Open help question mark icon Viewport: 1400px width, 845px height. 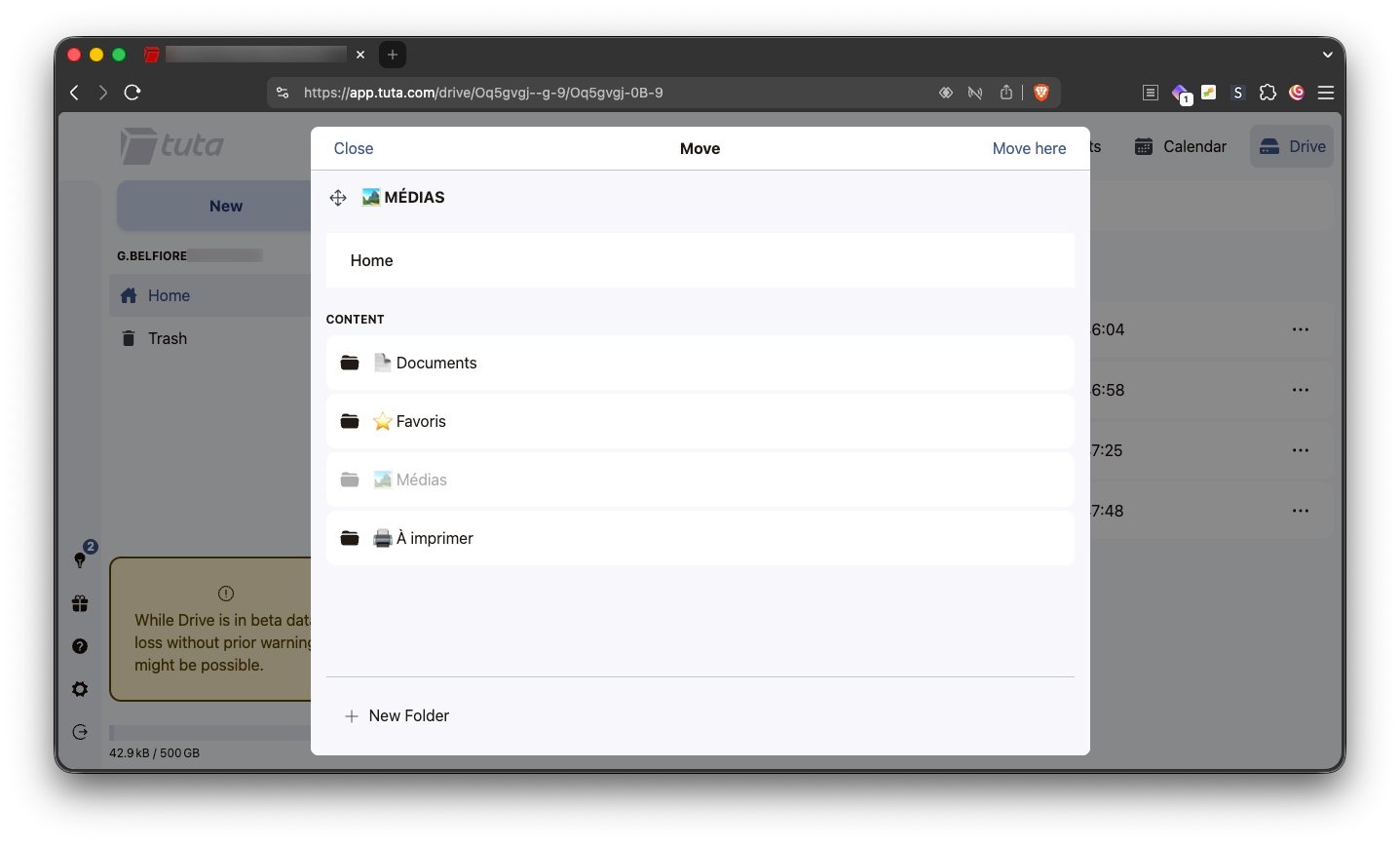coord(80,646)
